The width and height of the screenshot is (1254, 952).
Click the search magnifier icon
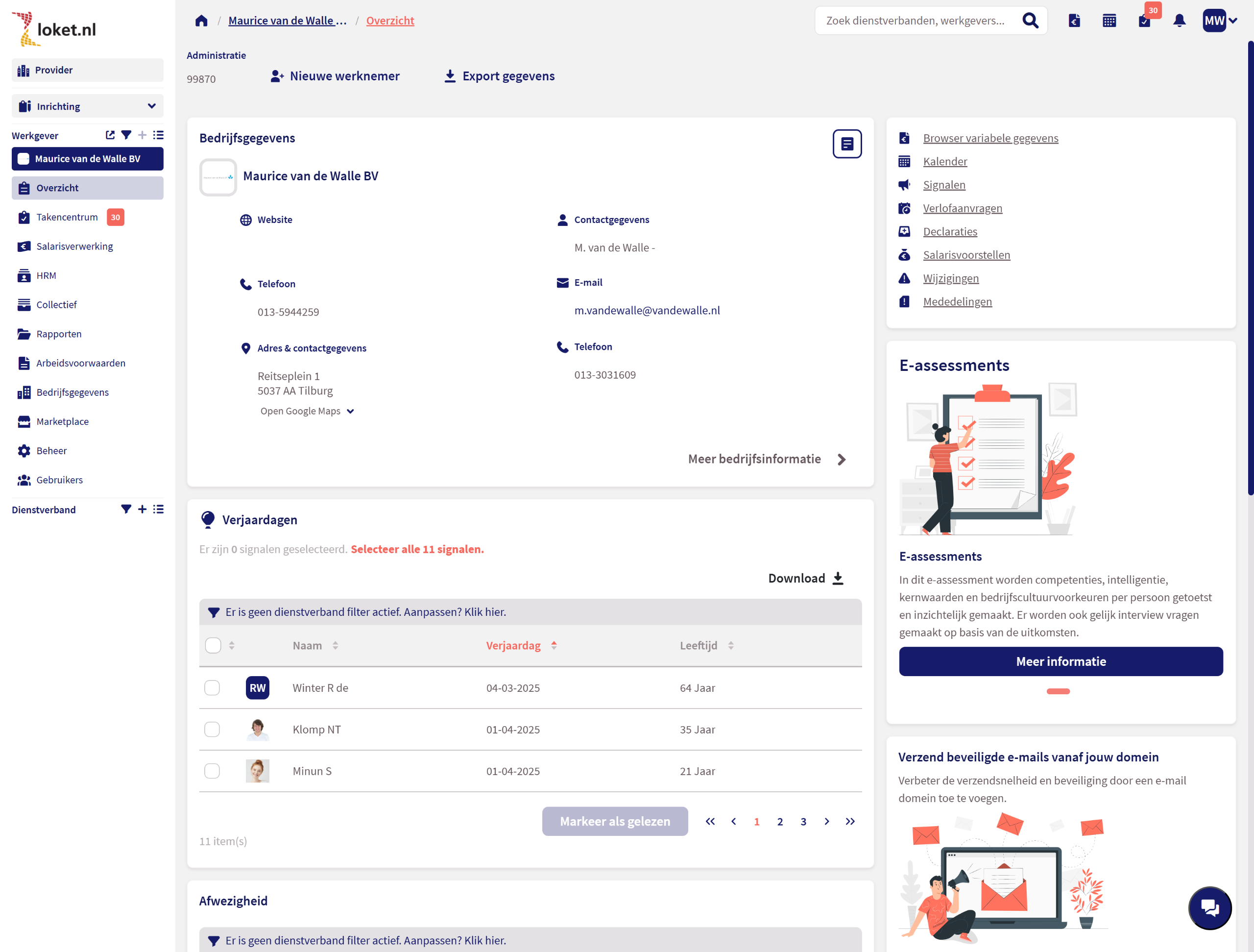click(x=1030, y=21)
